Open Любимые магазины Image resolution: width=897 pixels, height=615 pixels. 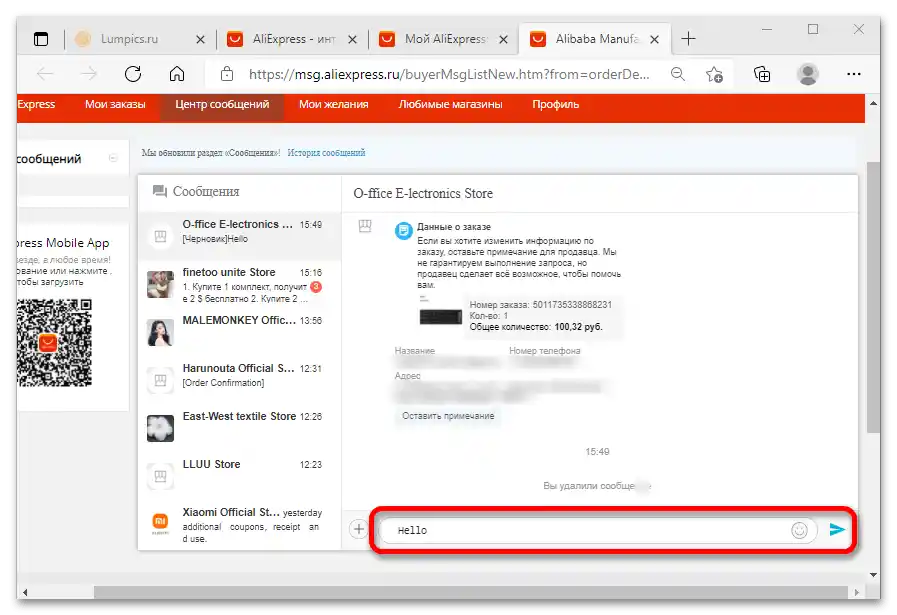click(x=450, y=105)
